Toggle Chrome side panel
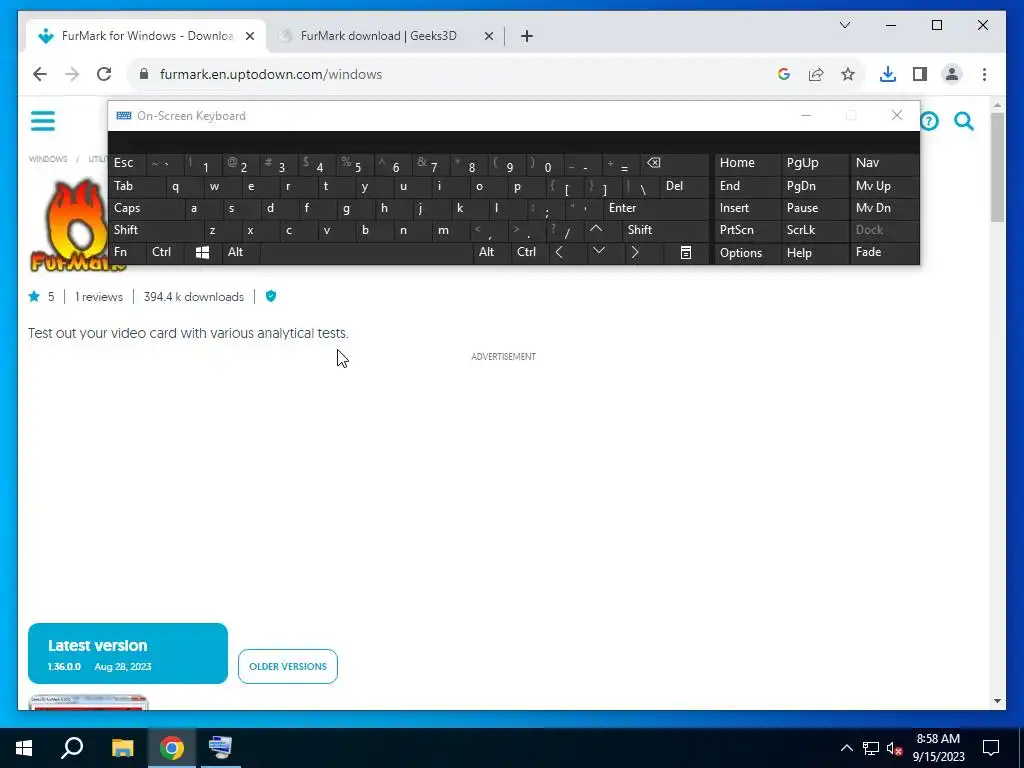This screenshot has height=768, width=1024. pos(920,74)
